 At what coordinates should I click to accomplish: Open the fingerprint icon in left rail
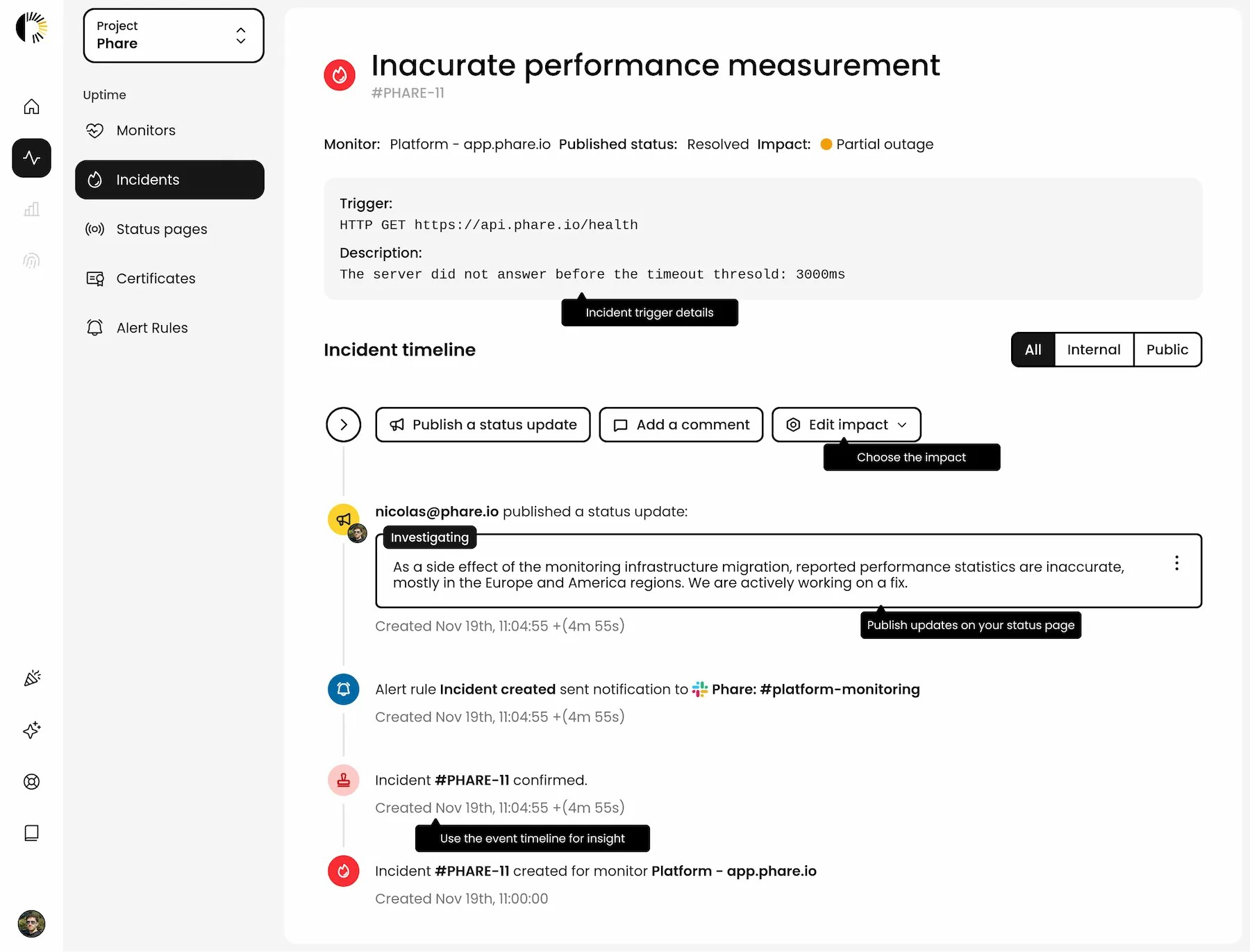point(31,260)
